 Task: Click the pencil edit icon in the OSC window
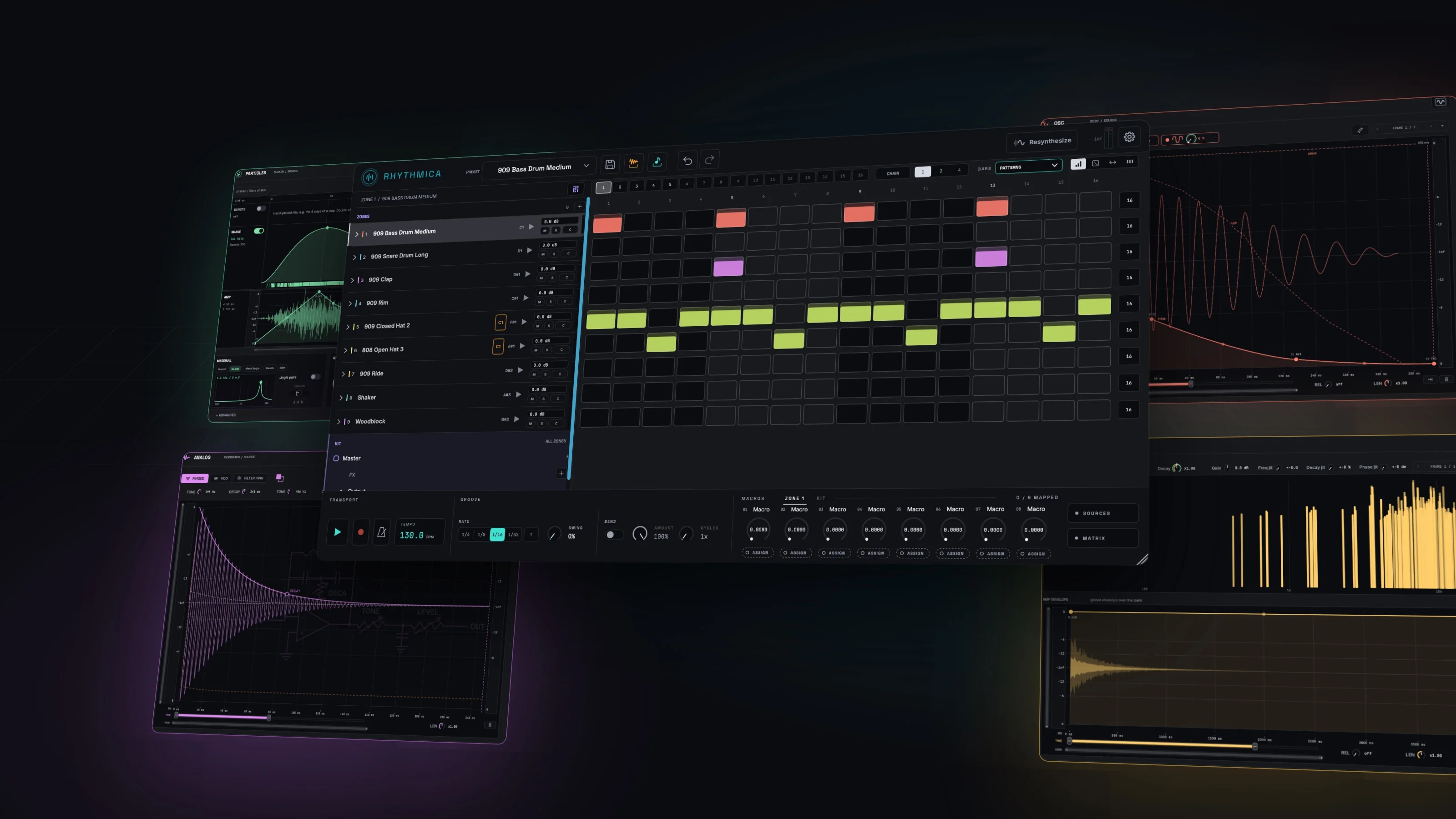tap(1360, 130)
